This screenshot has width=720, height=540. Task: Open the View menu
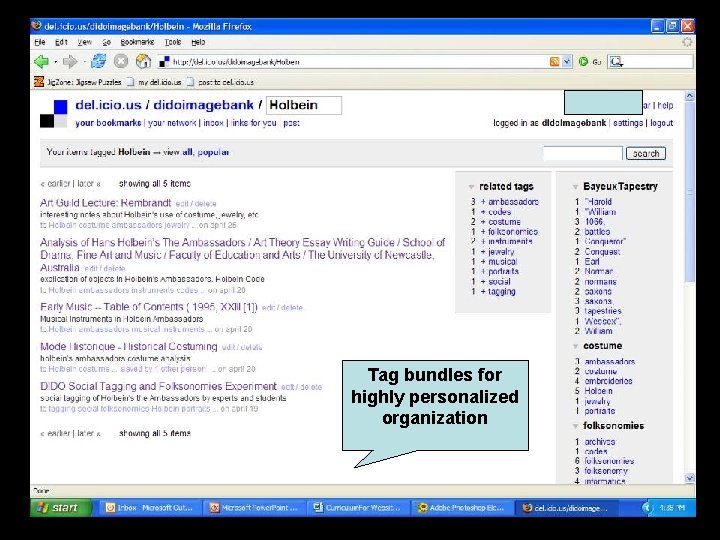click(x=84, y=42)
